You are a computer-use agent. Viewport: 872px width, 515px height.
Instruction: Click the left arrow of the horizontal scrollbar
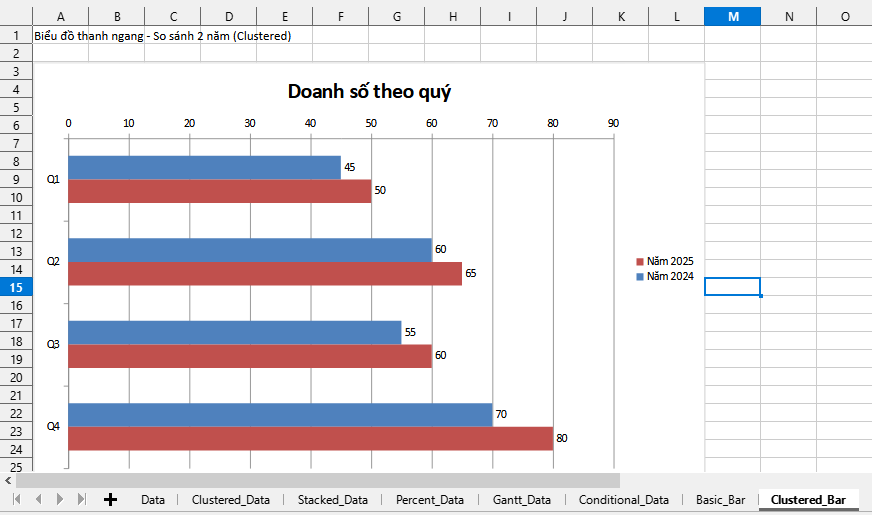click(x=8, y=480)
